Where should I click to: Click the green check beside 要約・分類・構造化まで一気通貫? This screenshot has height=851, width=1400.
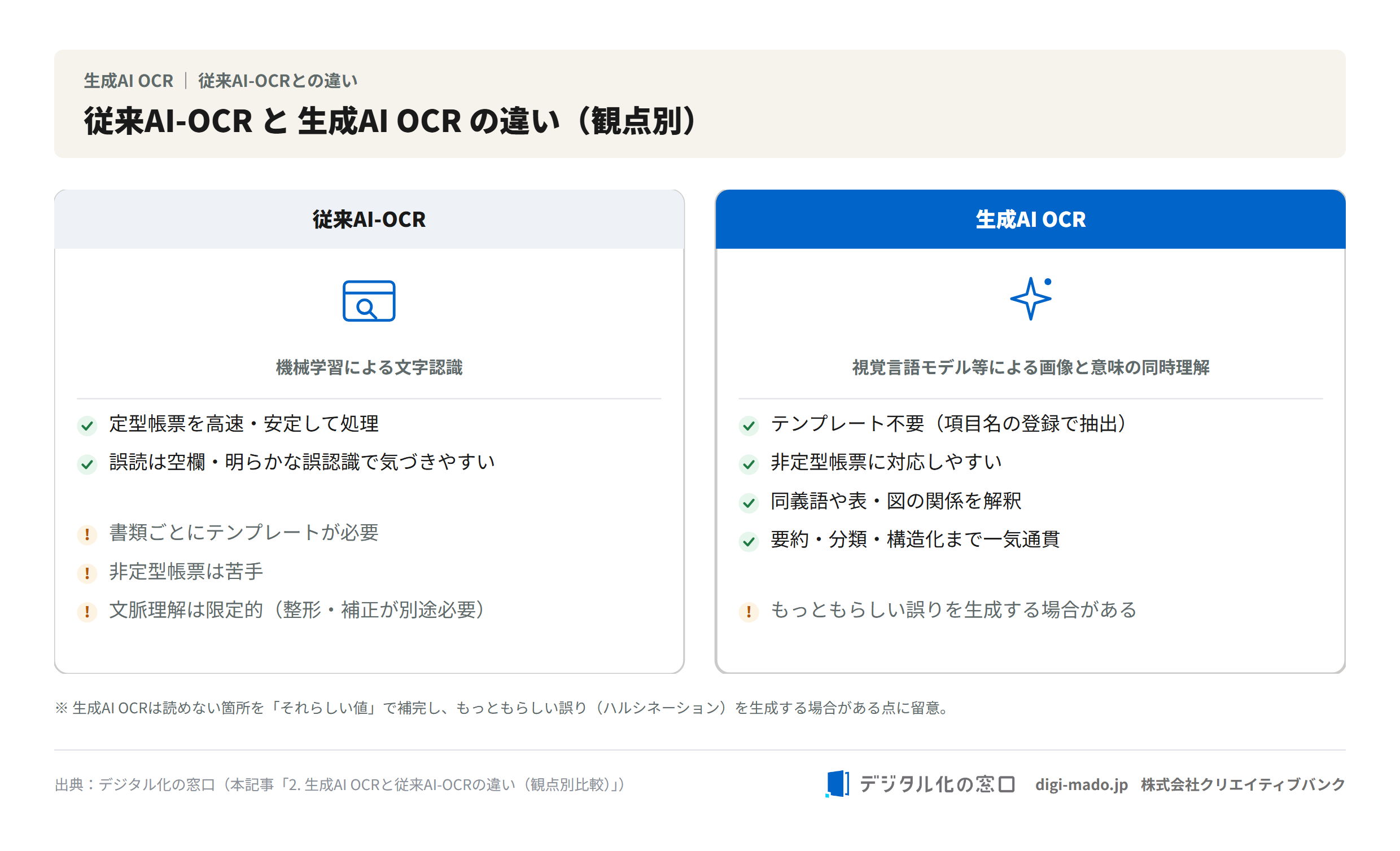pos(749,541)
